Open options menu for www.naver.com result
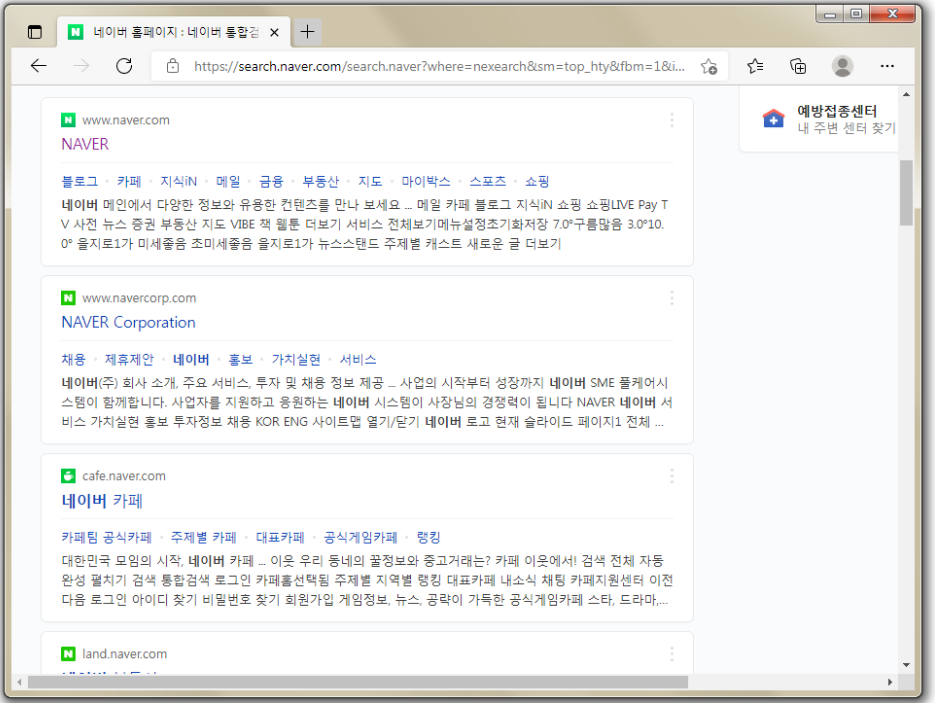The width and height of the screenshot is (935, 703). tap(672, 120)
